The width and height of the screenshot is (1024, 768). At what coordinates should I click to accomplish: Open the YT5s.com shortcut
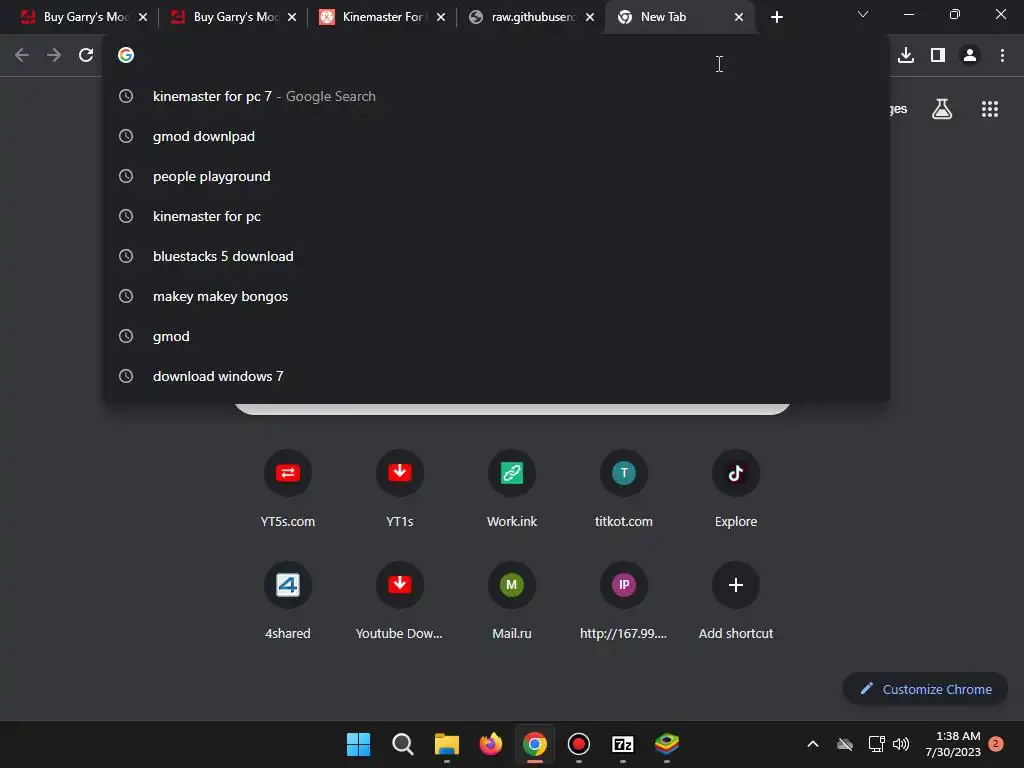pos(287,488)
